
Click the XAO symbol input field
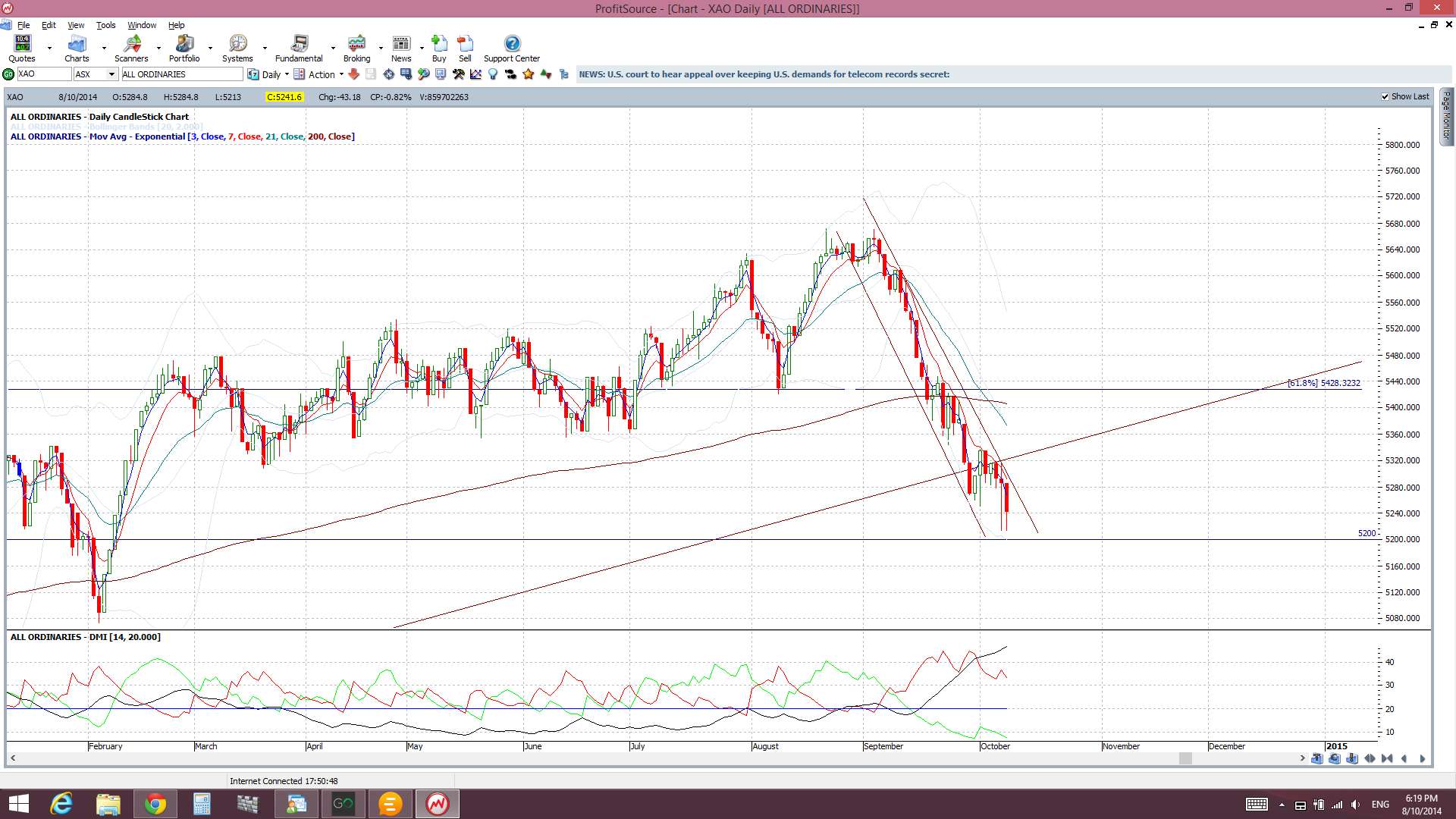click(43, 74)
